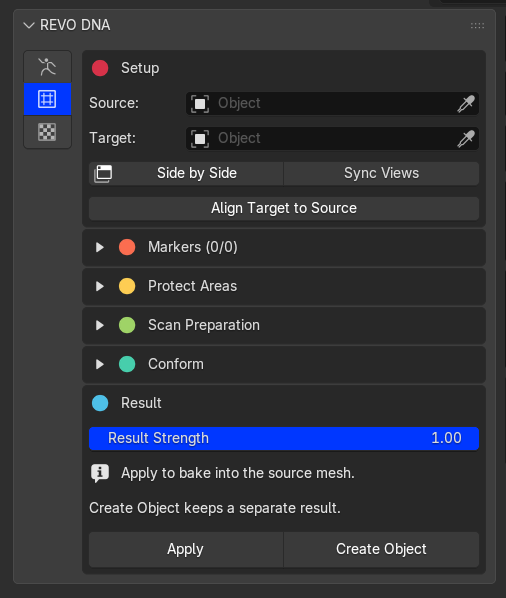Click the Create Object button
This screenshot has height=598, width=506.
pyautogui.click(x=381, y=549)
